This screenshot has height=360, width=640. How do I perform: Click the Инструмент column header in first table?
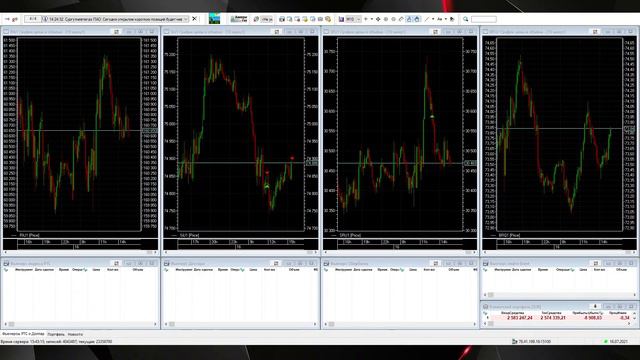[x=24, y=270]
